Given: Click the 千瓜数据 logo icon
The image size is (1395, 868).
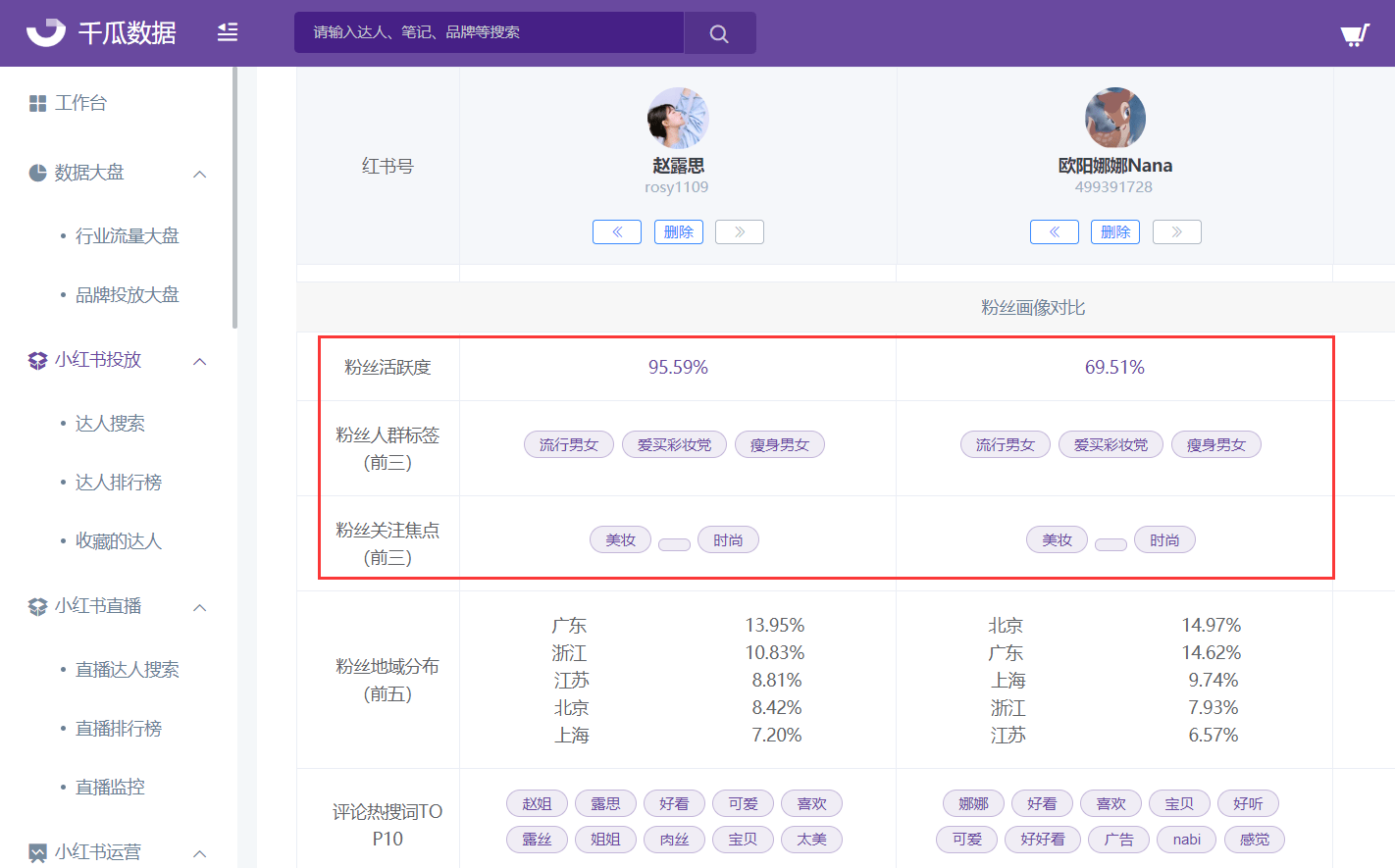Looking at the screenshot, I should click(x=45, y=32).
